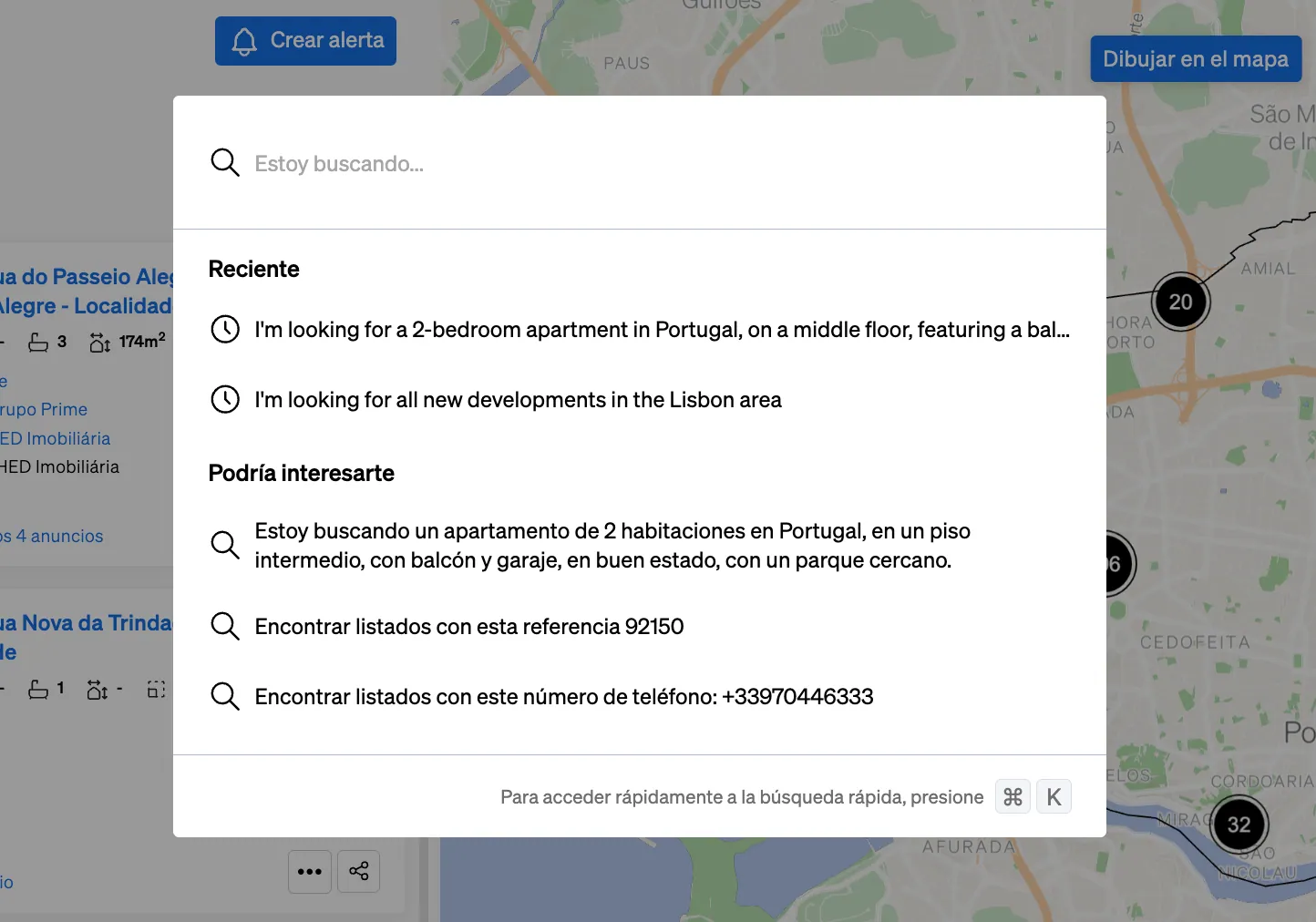Click the clock icon for 2-bedroom apartment search

(x=225, y=329)
